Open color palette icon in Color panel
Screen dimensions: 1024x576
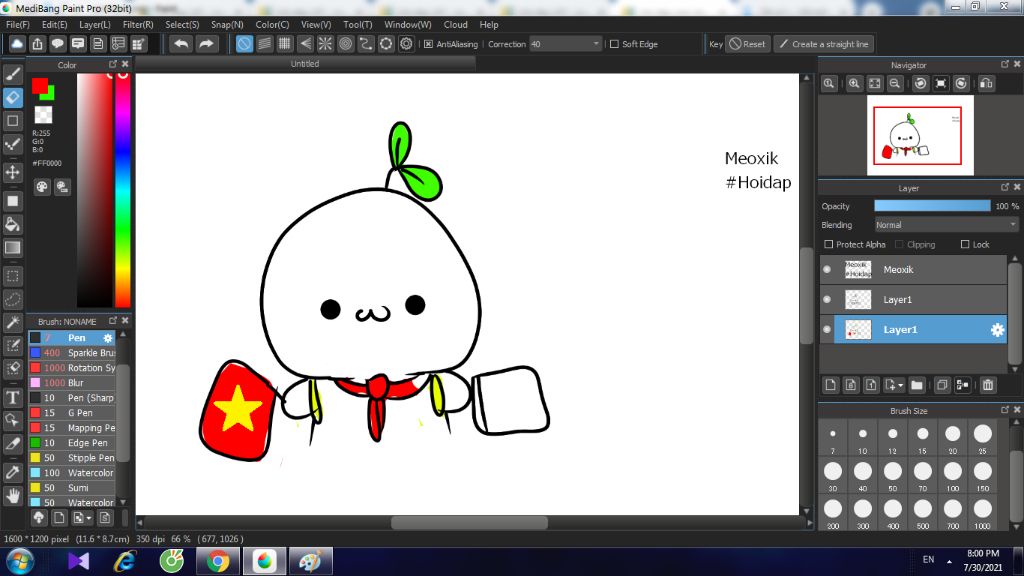click(42, 187)
